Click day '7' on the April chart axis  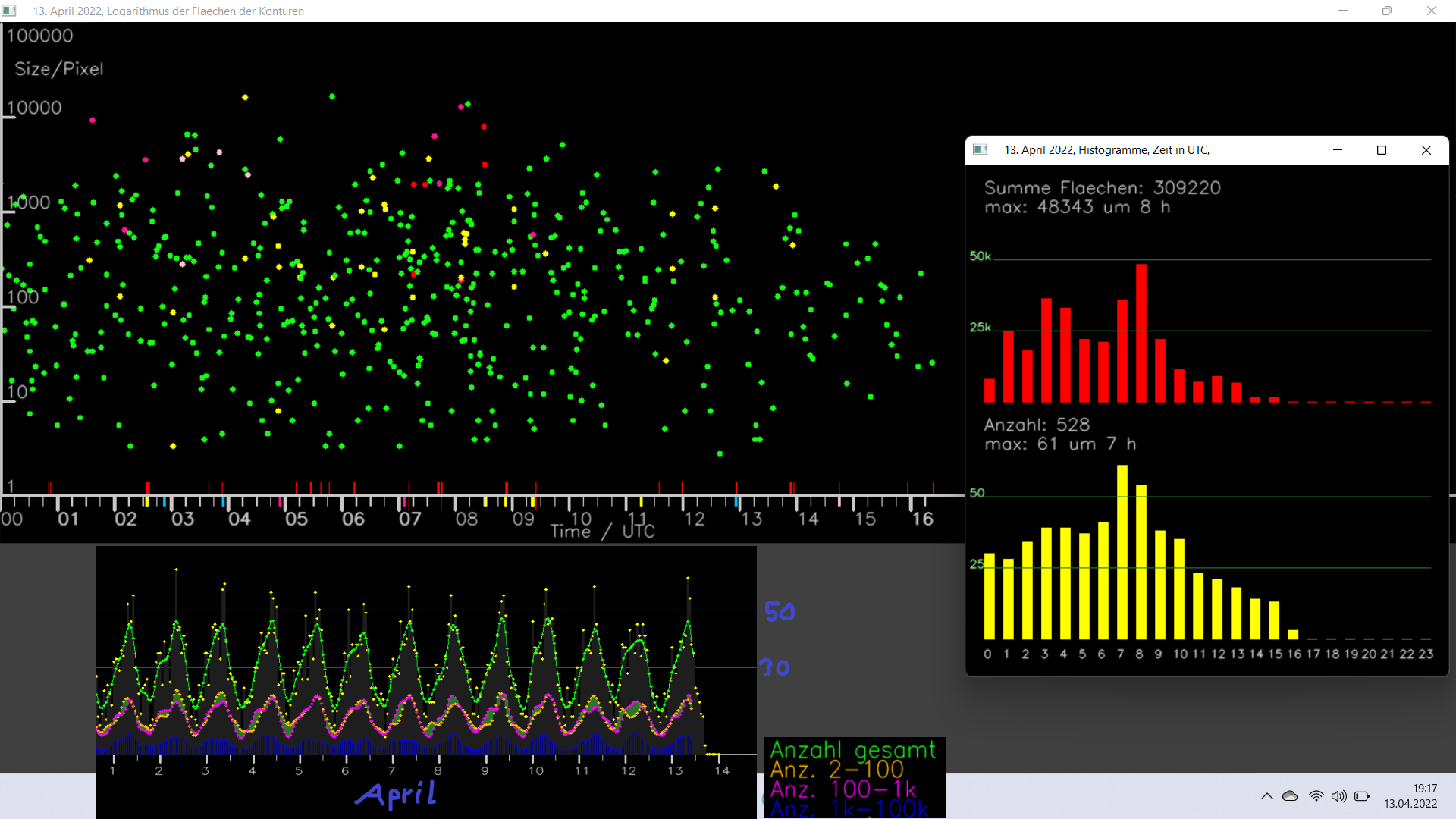tap(391, 770)
